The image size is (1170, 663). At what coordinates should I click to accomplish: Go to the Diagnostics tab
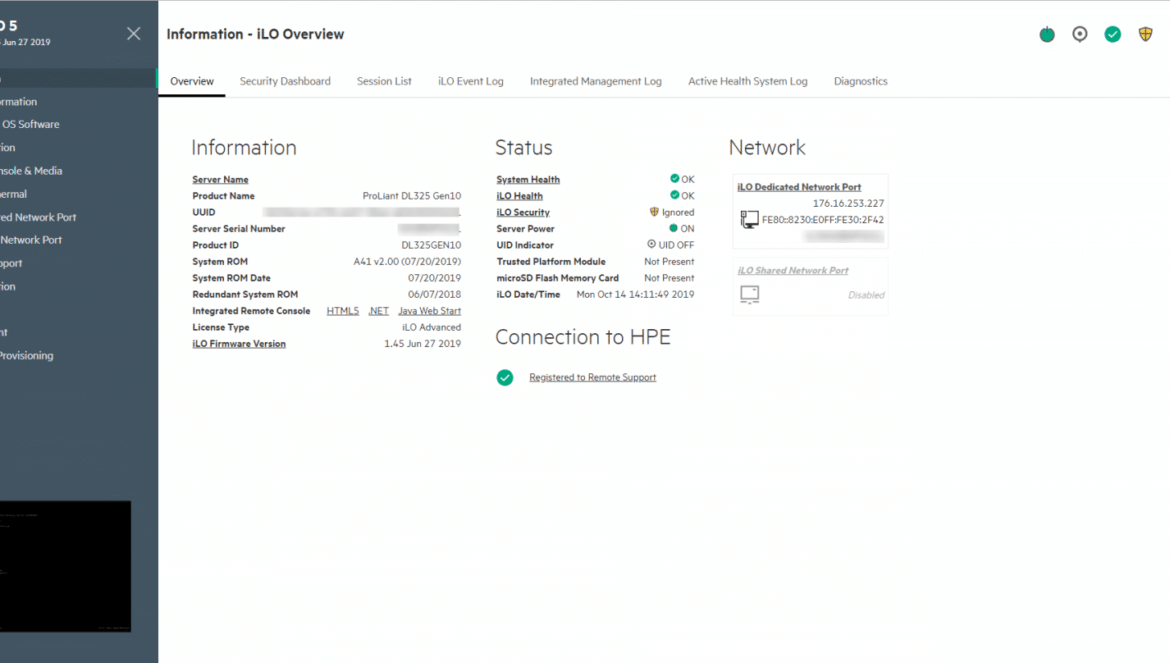pos(860,81)
